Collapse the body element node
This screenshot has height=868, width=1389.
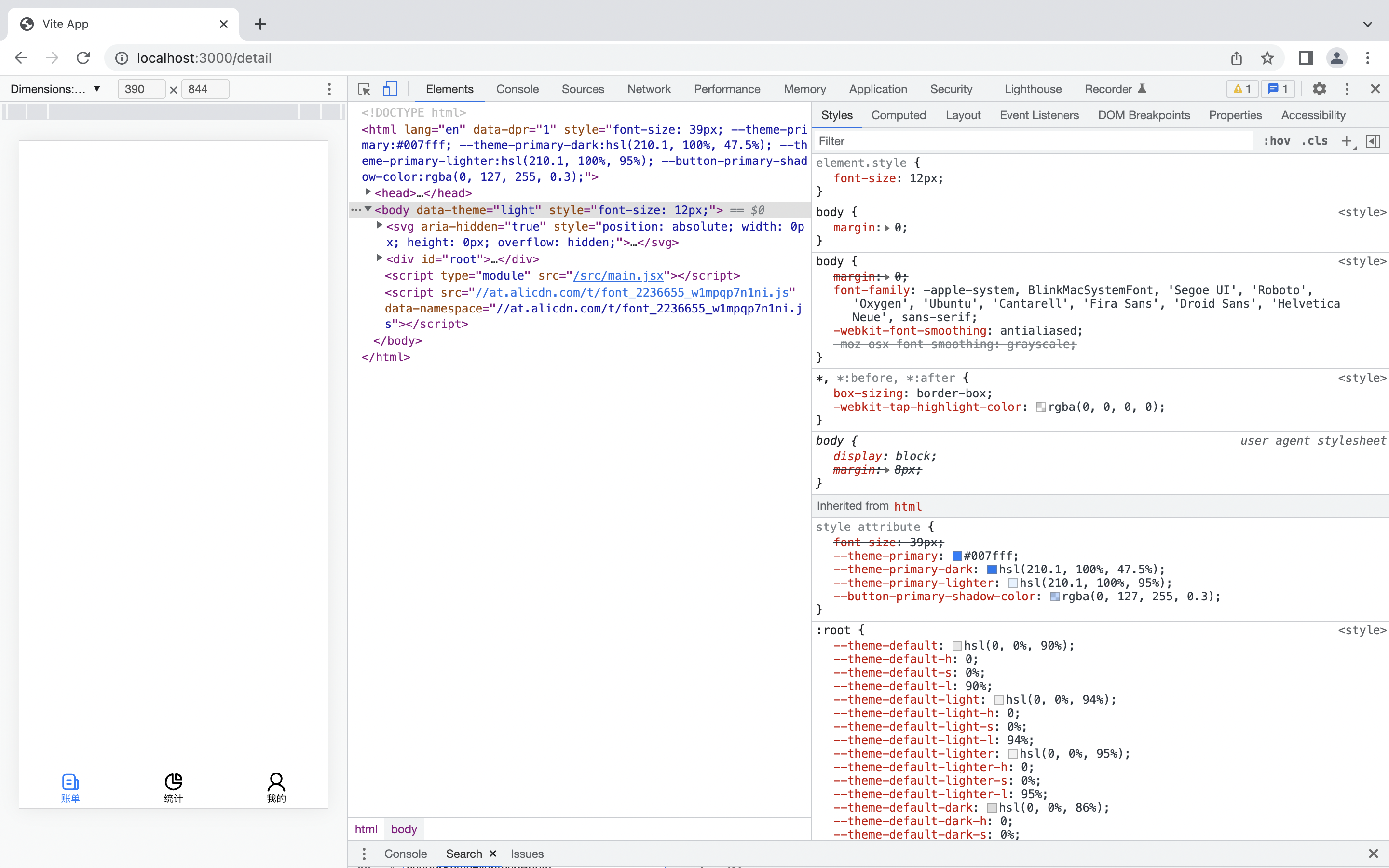coord(368,209)
